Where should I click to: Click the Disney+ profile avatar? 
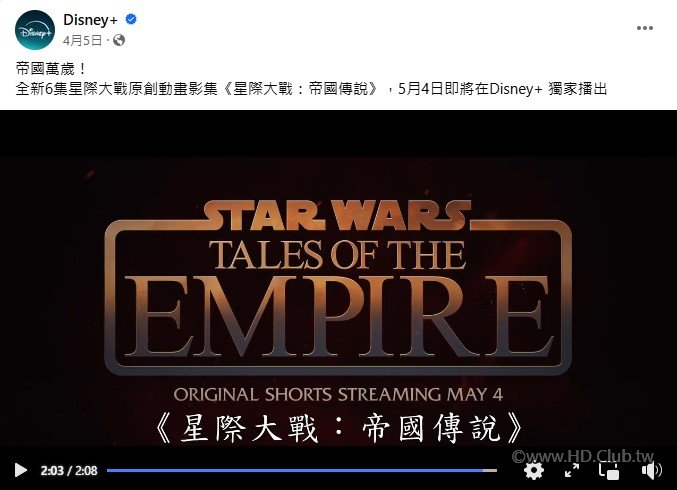tap(35, 30)
